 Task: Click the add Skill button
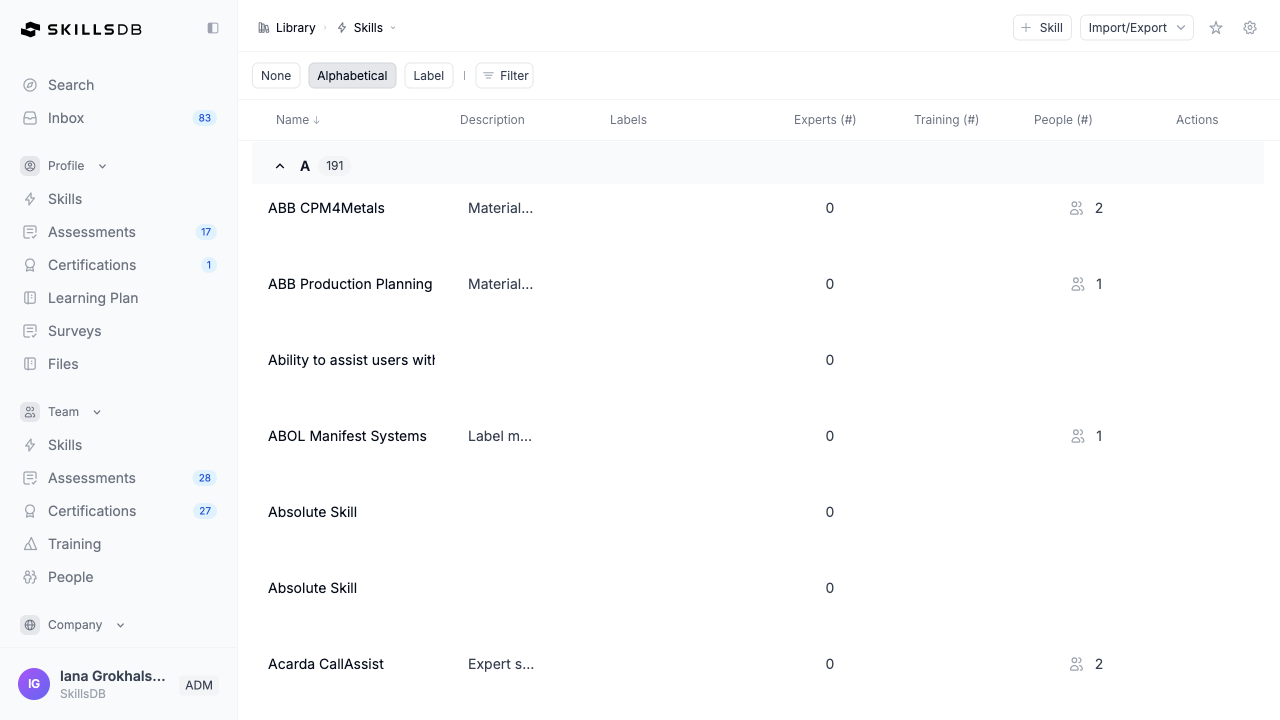point(1041,28)
